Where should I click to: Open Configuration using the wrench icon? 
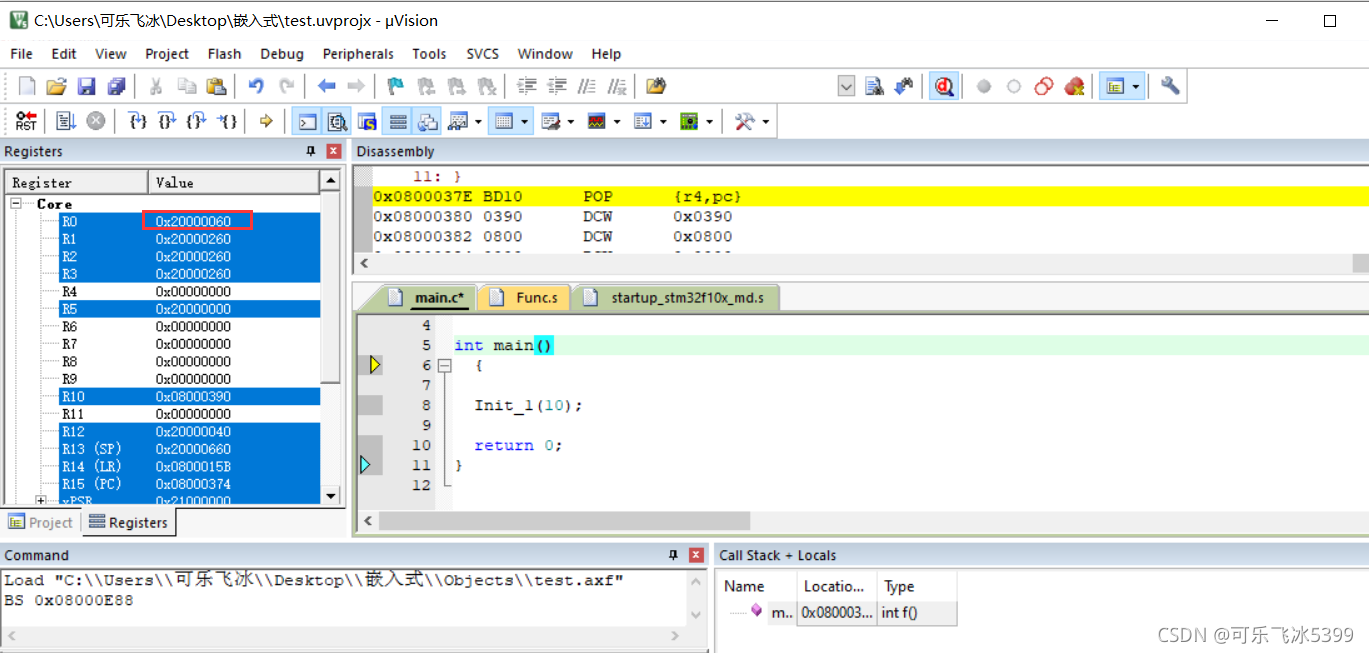1170,86
